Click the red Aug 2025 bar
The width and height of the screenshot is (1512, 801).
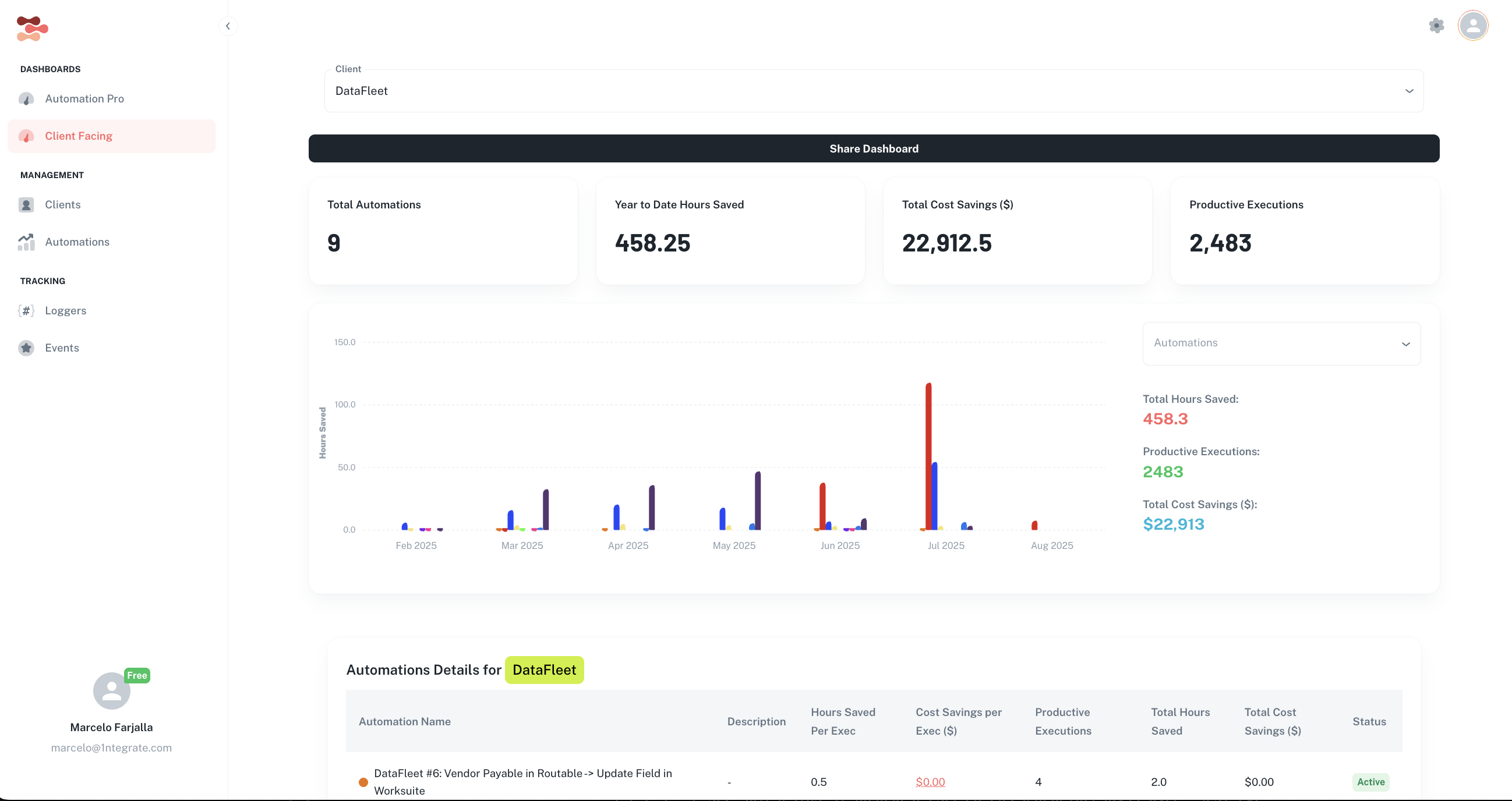(1034, 525)
